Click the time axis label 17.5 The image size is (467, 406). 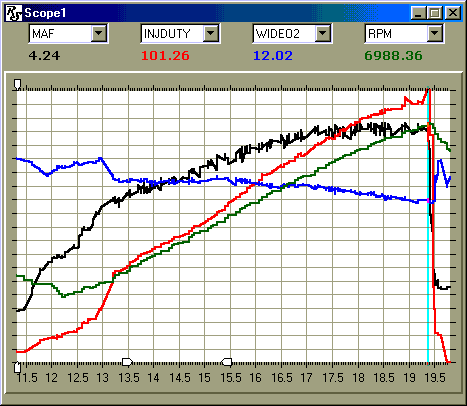pyautogui.click(x=333, y=378)
